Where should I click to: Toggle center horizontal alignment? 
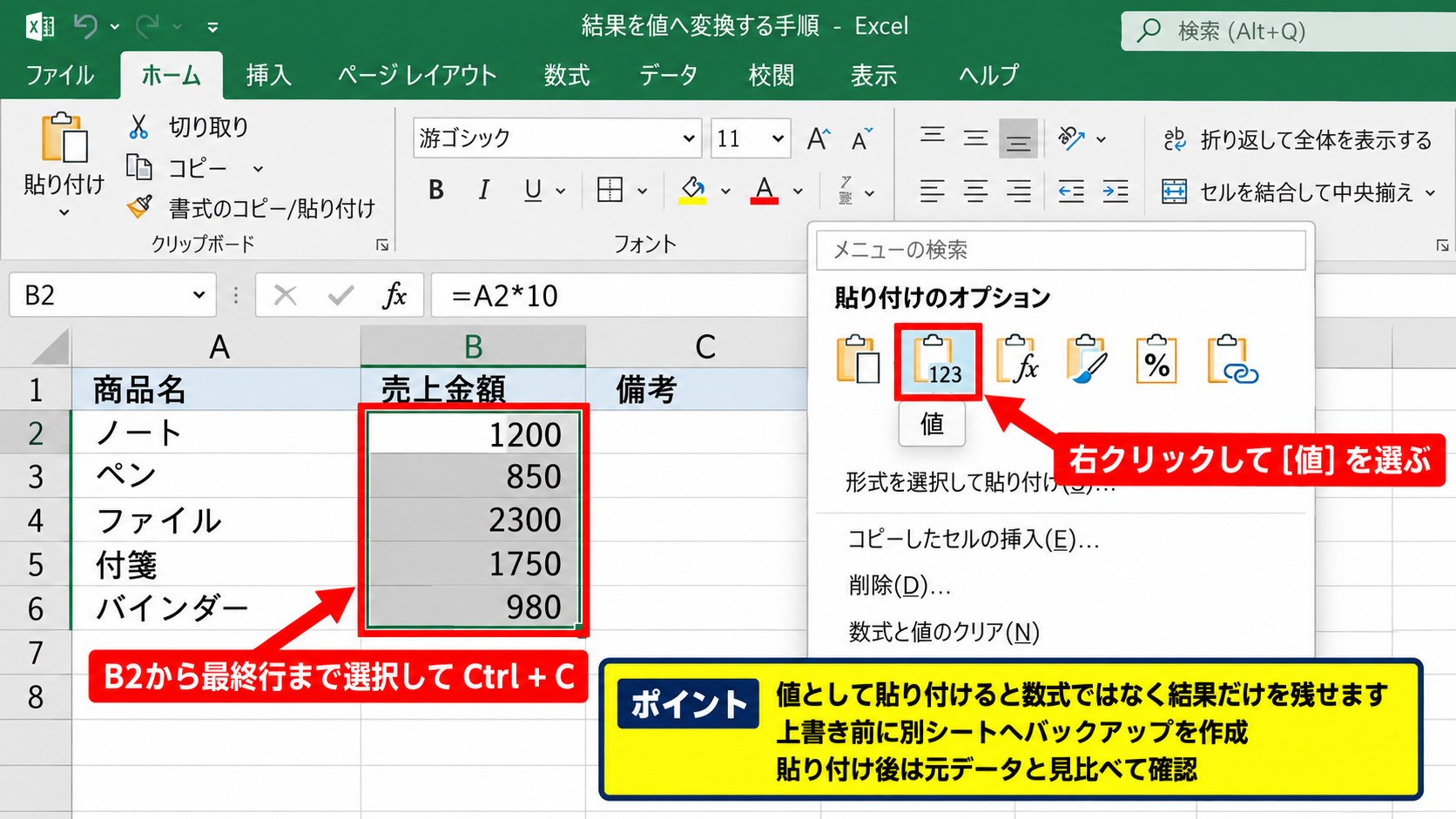point(975,191)
